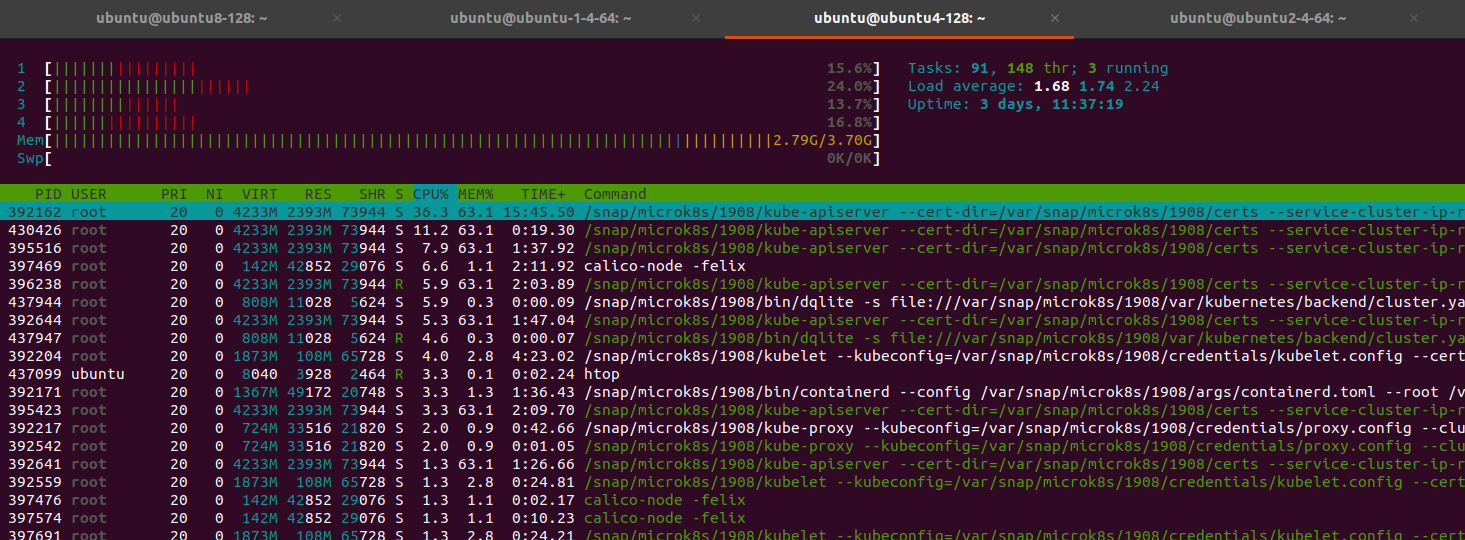Screen dimensions: 1465x540
Task: Sort processes by the PID column header
Action: tap(47, 194)
